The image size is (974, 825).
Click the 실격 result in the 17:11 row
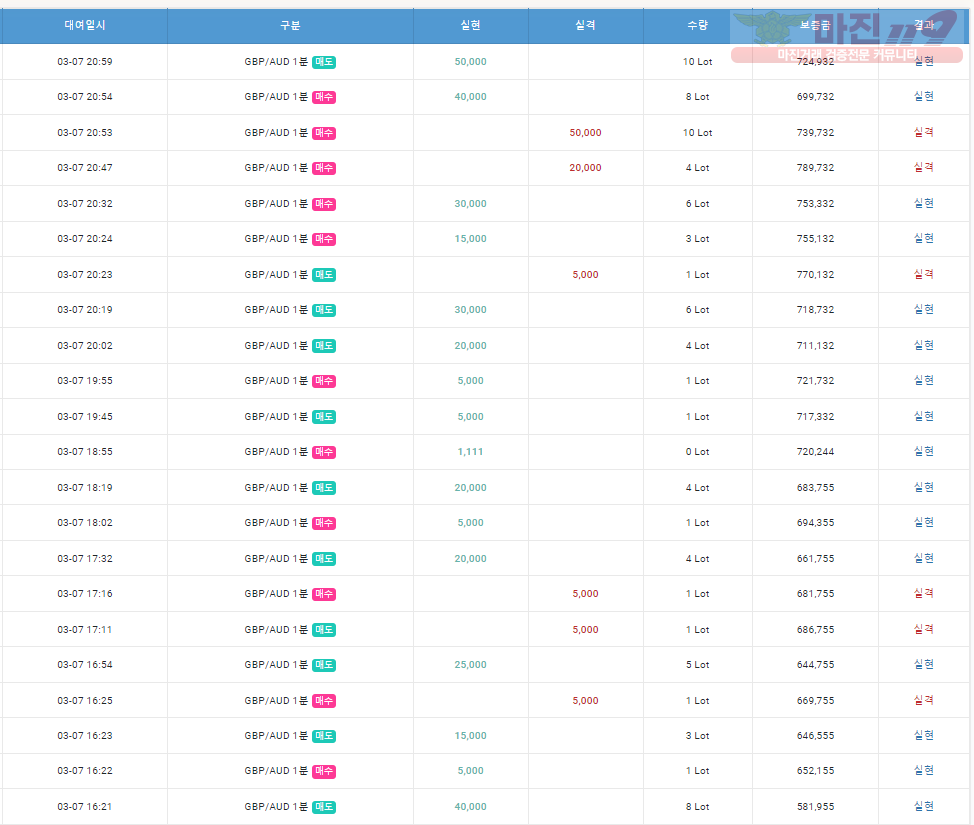(924, 629)
